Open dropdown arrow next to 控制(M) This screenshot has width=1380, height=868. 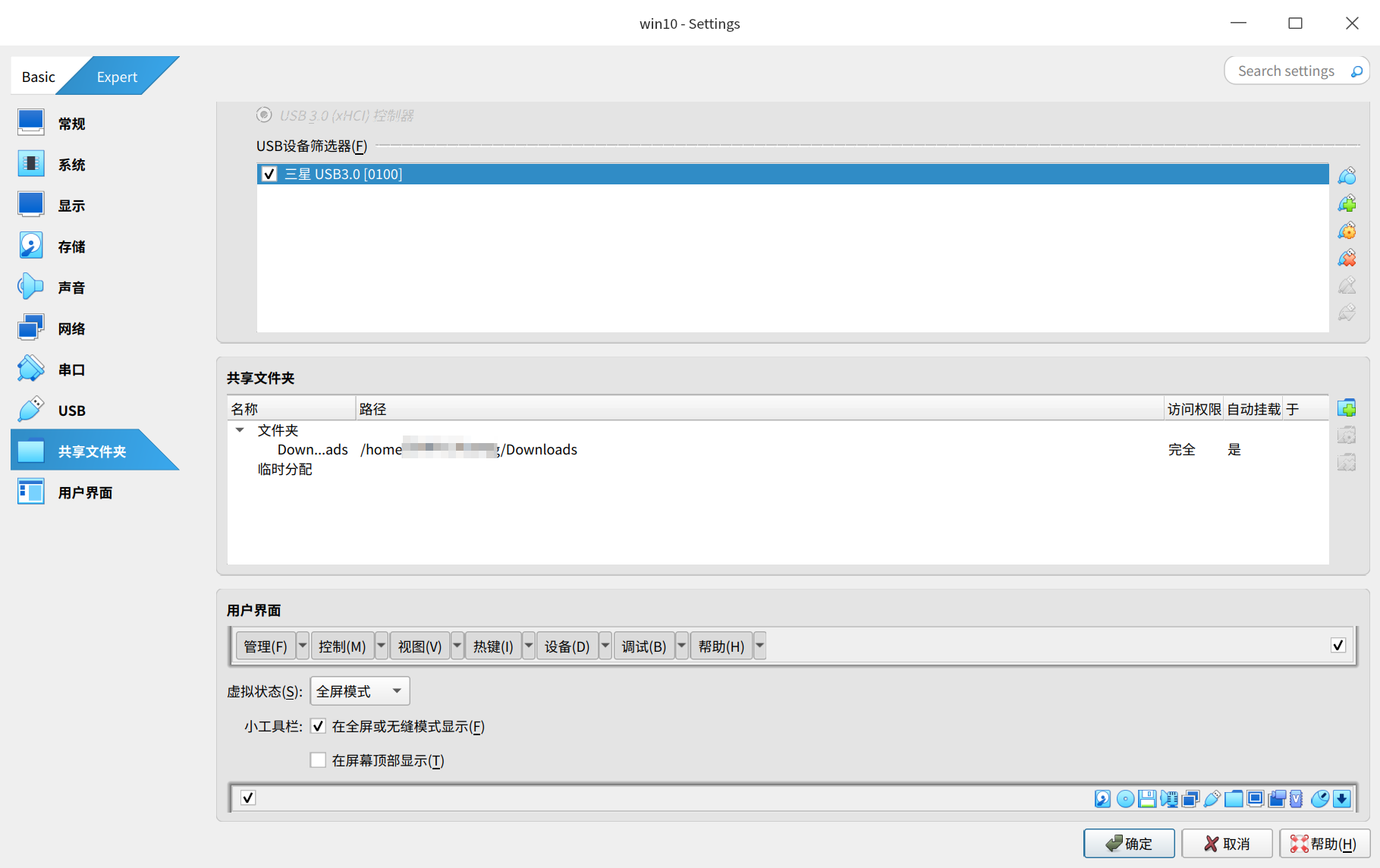coord(382,646)
